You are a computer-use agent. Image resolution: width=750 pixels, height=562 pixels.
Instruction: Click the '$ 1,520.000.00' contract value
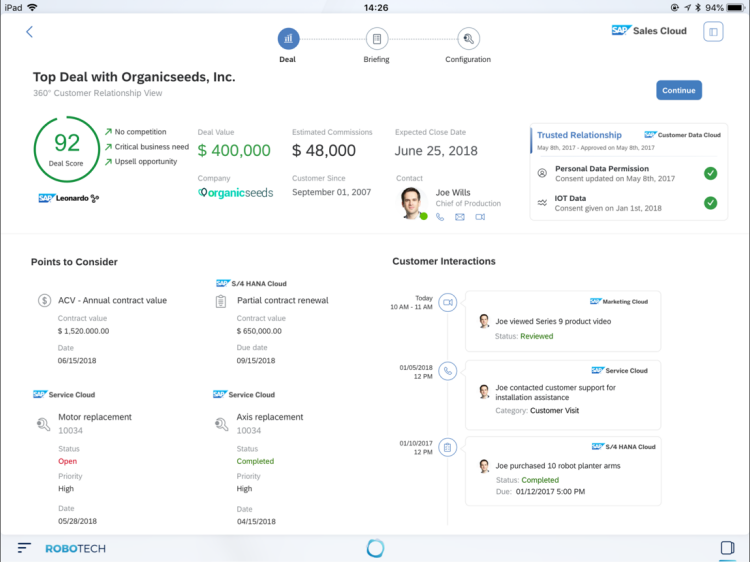pos(83,331)
